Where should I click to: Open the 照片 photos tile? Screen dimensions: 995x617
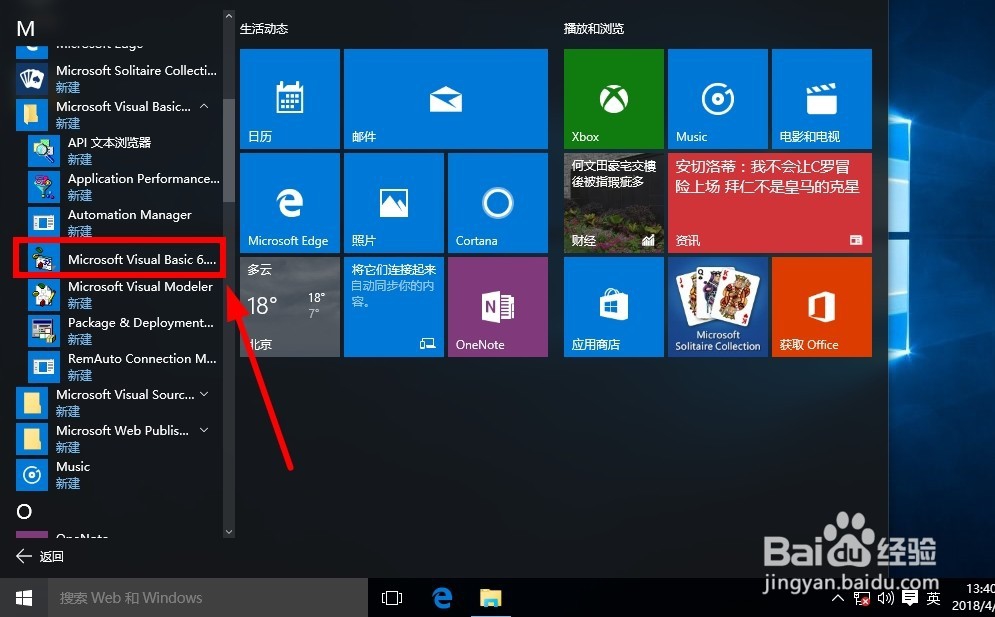point(393,203)
